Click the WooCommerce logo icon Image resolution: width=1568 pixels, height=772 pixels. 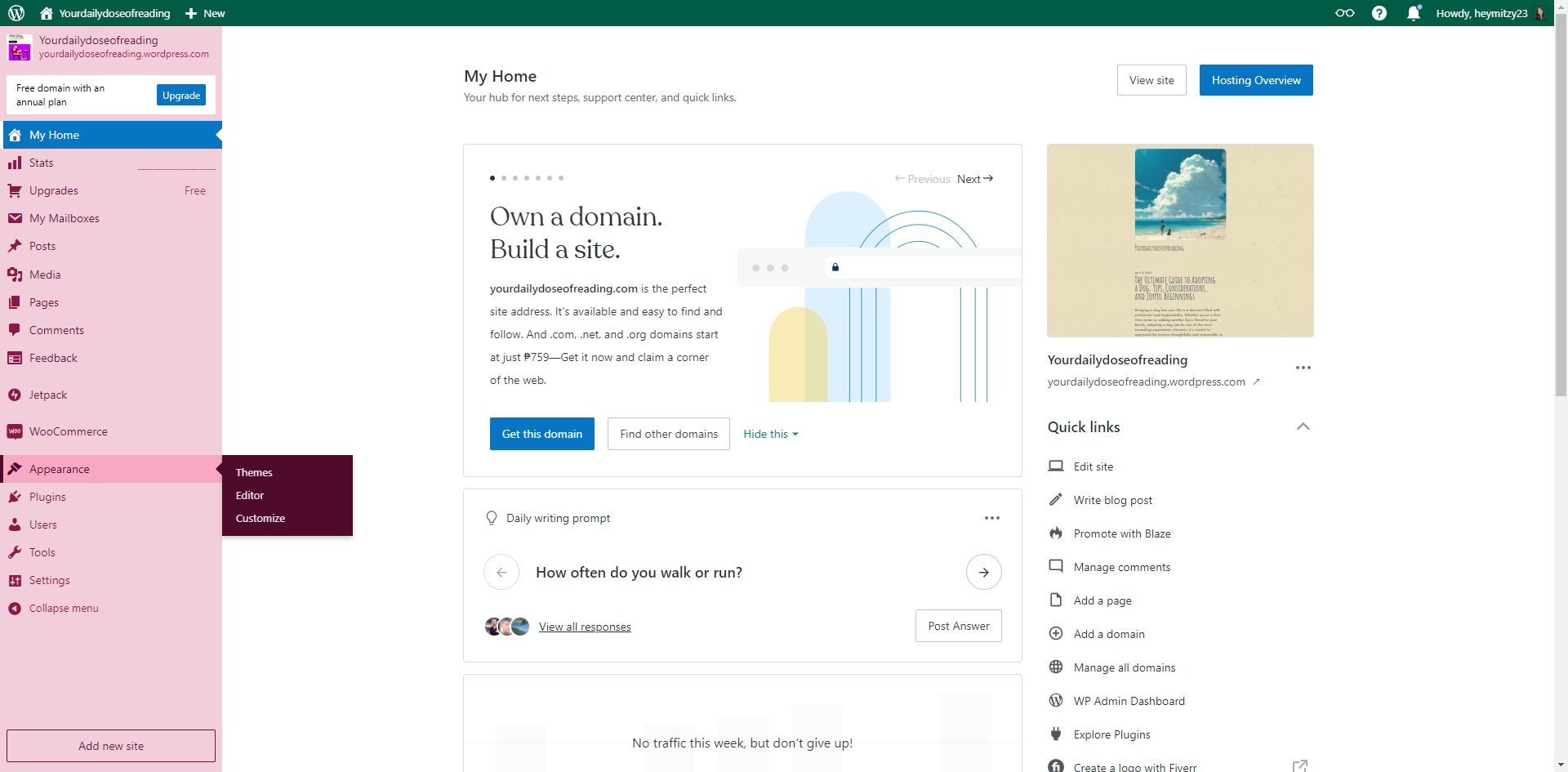click(x=15, y=431)
